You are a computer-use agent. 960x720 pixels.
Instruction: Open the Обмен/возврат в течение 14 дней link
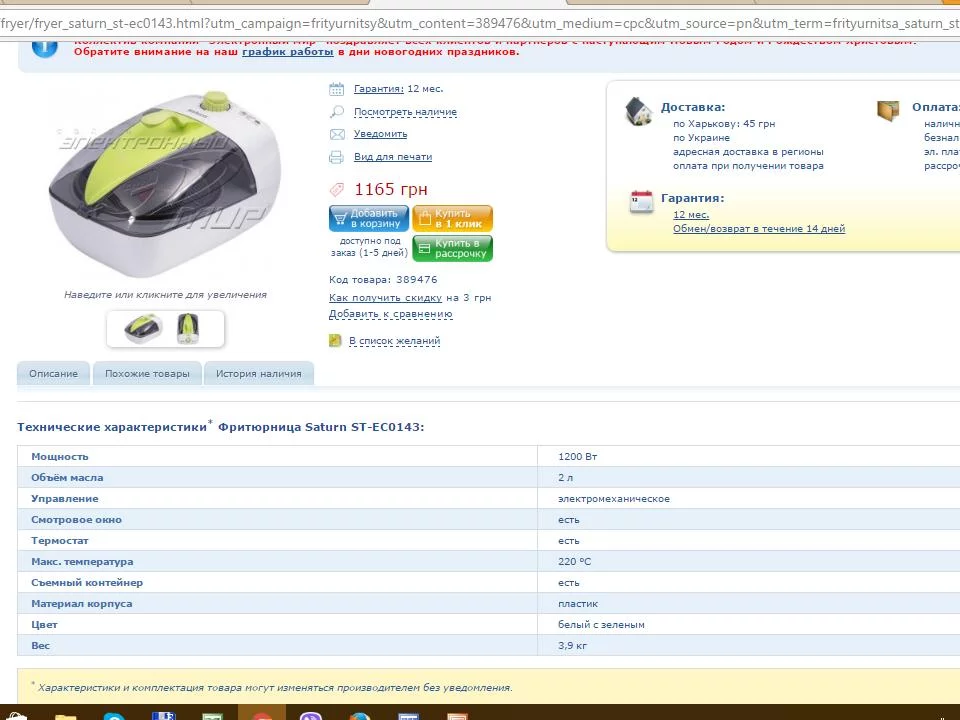click(759, 229)
